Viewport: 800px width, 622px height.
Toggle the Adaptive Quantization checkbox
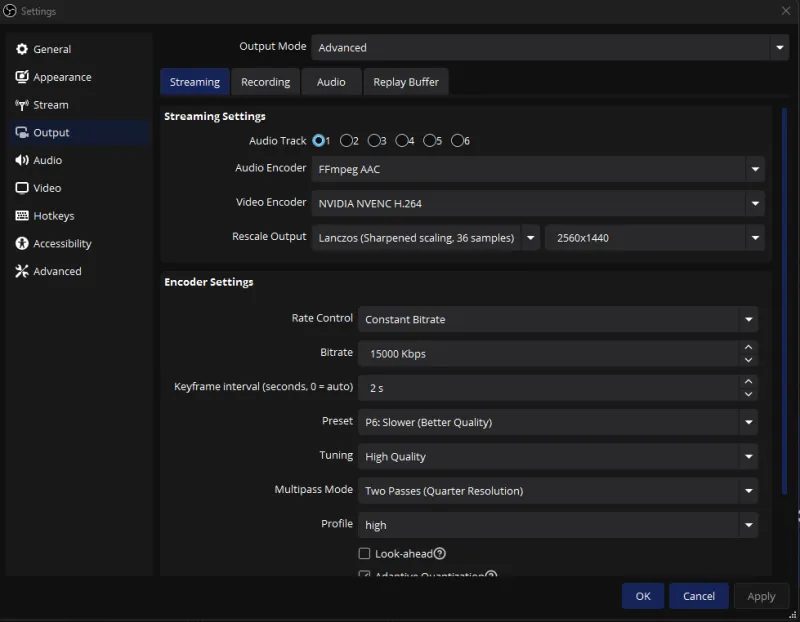tap(365, 575)
